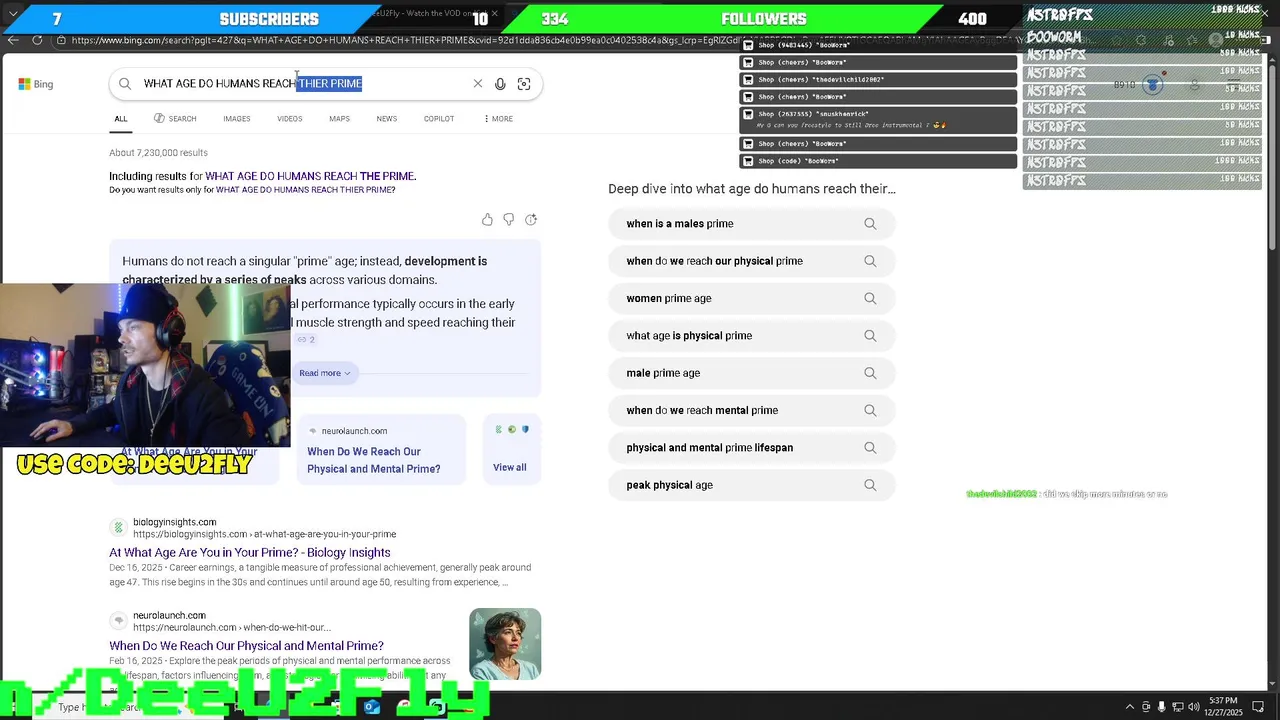Click the biologyinsights.com favicon
Viewport: 1280px width, 720px height.
118,527
